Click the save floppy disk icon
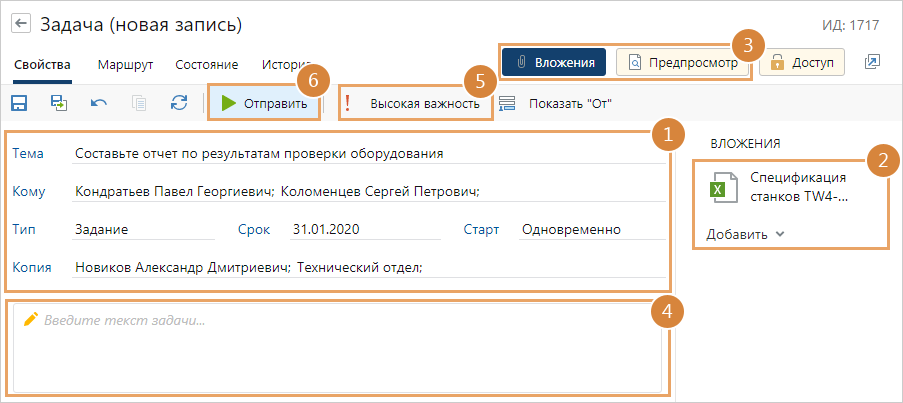903x403 pixels. 19,103
